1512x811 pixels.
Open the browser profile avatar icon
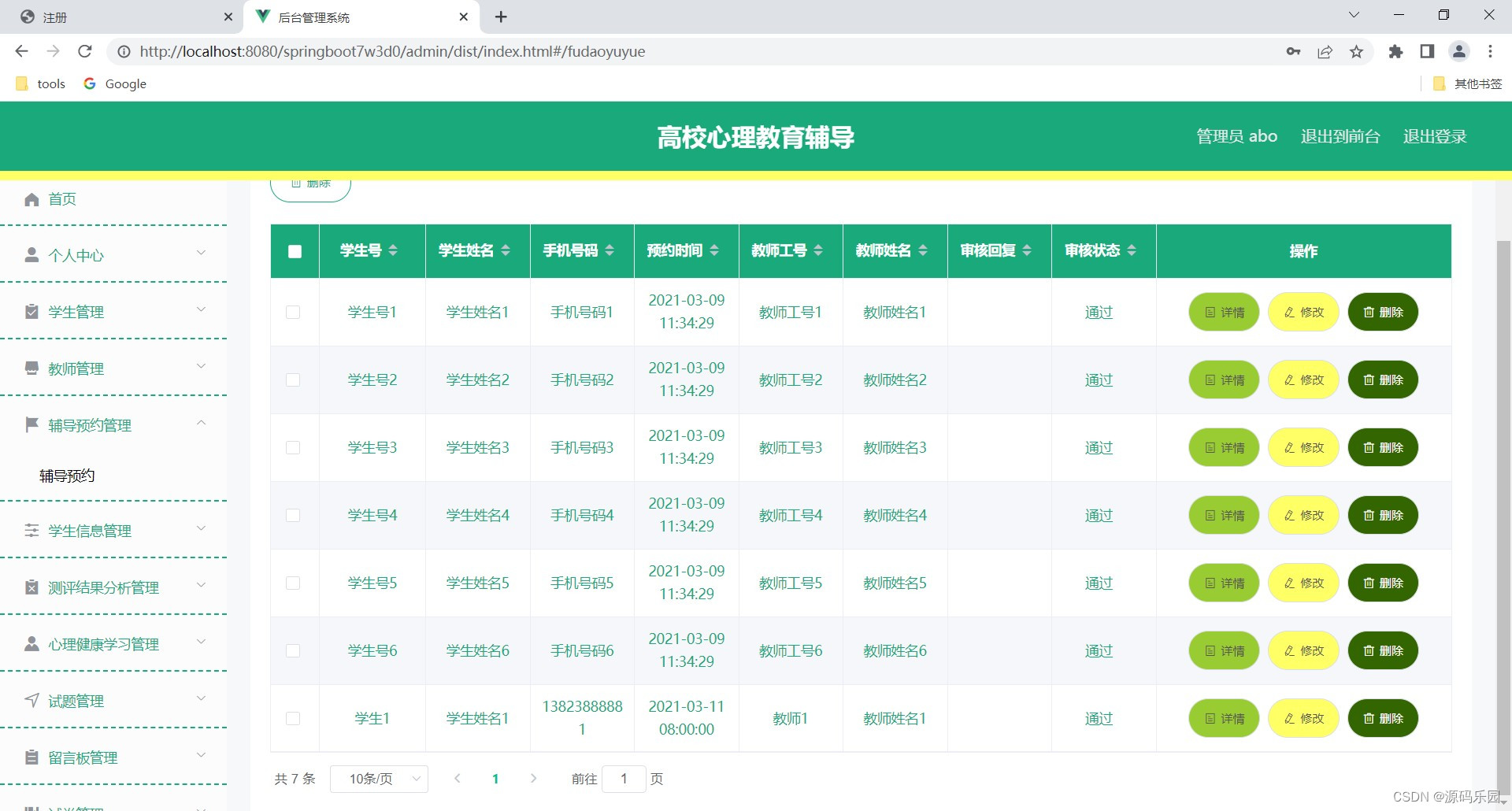pyautogui.click(x=1458, y=51)
